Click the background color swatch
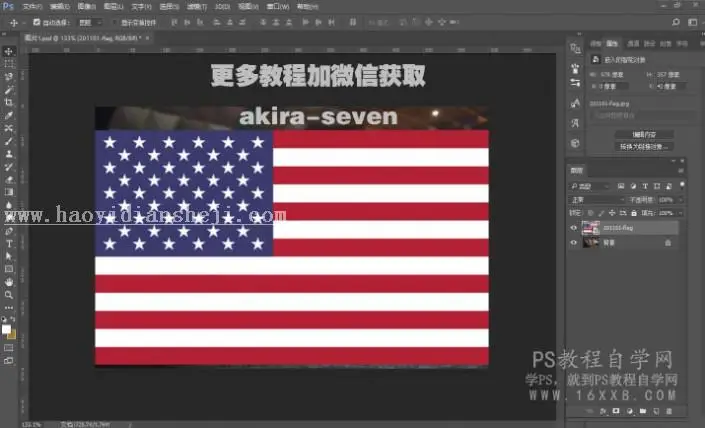The image size is (705, 428). click(12, 335)
